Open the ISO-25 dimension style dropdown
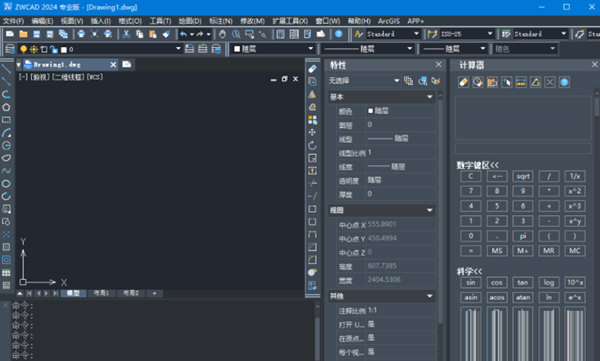The height and width of the screenshot is (361, 600). click(x=490, y=34)
